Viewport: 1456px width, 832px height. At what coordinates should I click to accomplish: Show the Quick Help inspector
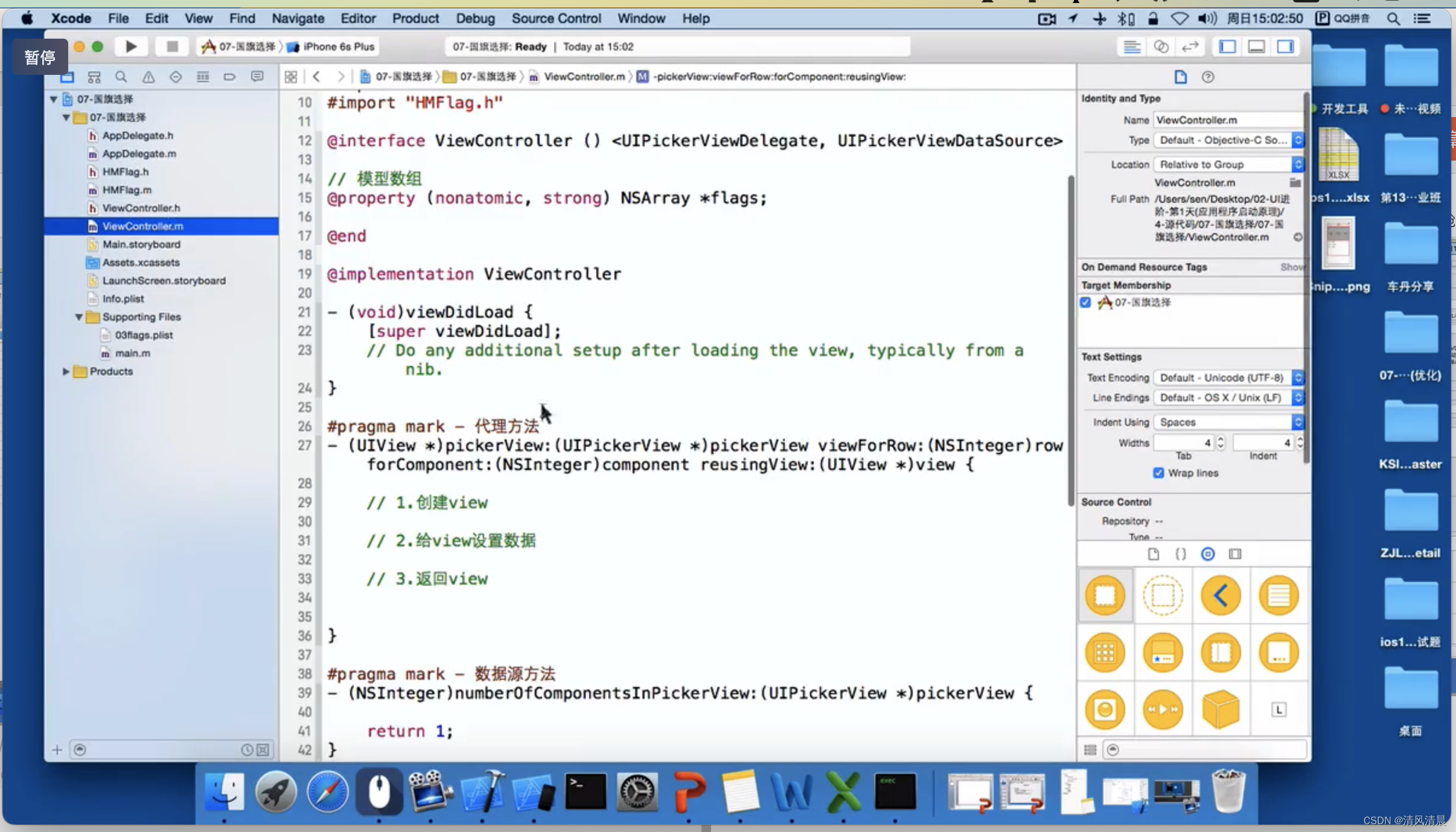coord(1208,77)
